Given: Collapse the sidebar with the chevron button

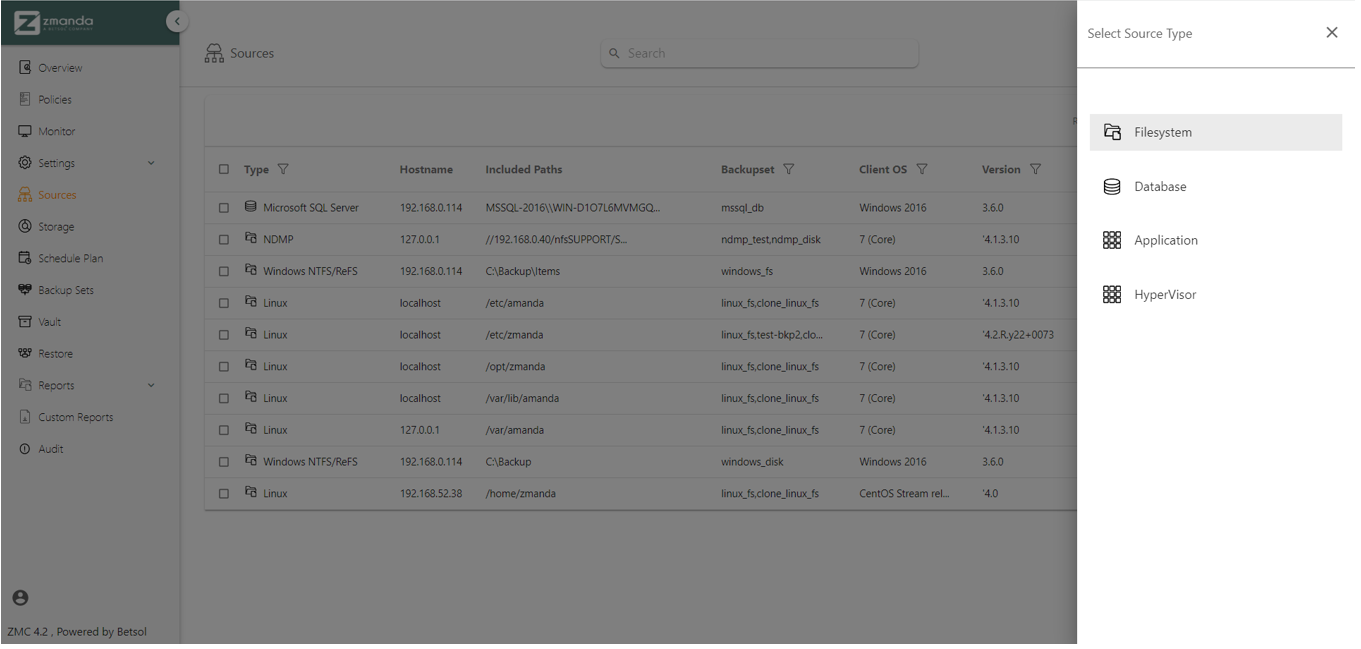Looking at the screenshot, I should pos(177,21).
